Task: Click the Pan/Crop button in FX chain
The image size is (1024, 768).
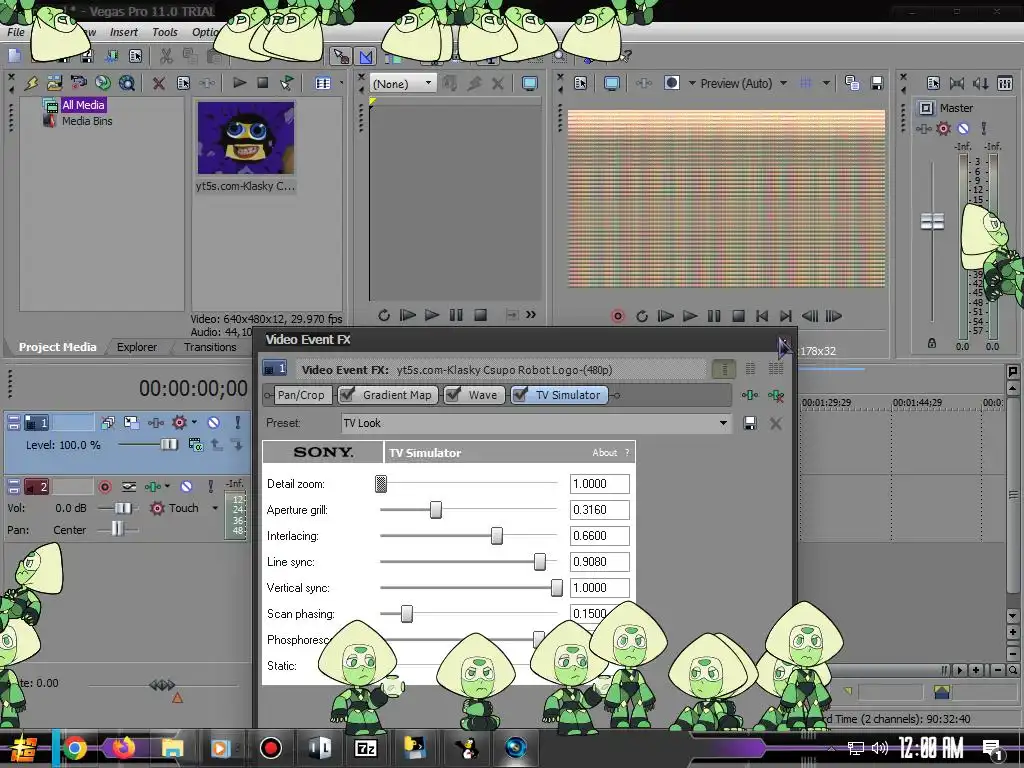Action: point(300,394)
